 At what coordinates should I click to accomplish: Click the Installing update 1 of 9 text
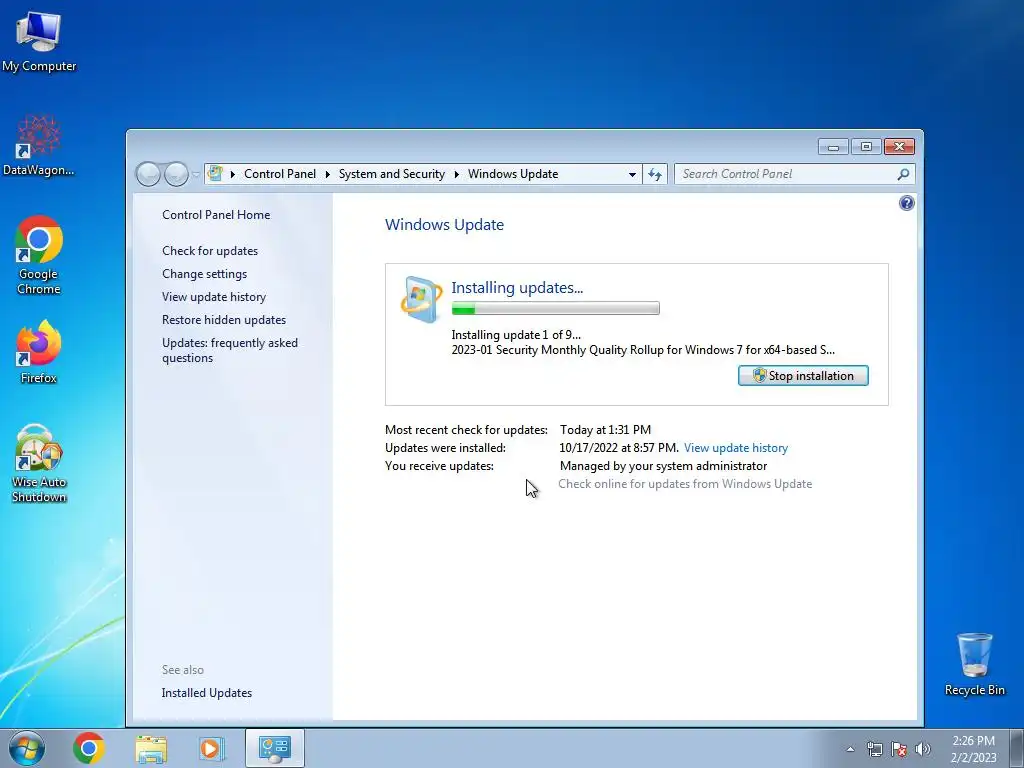tap(516, 335)
